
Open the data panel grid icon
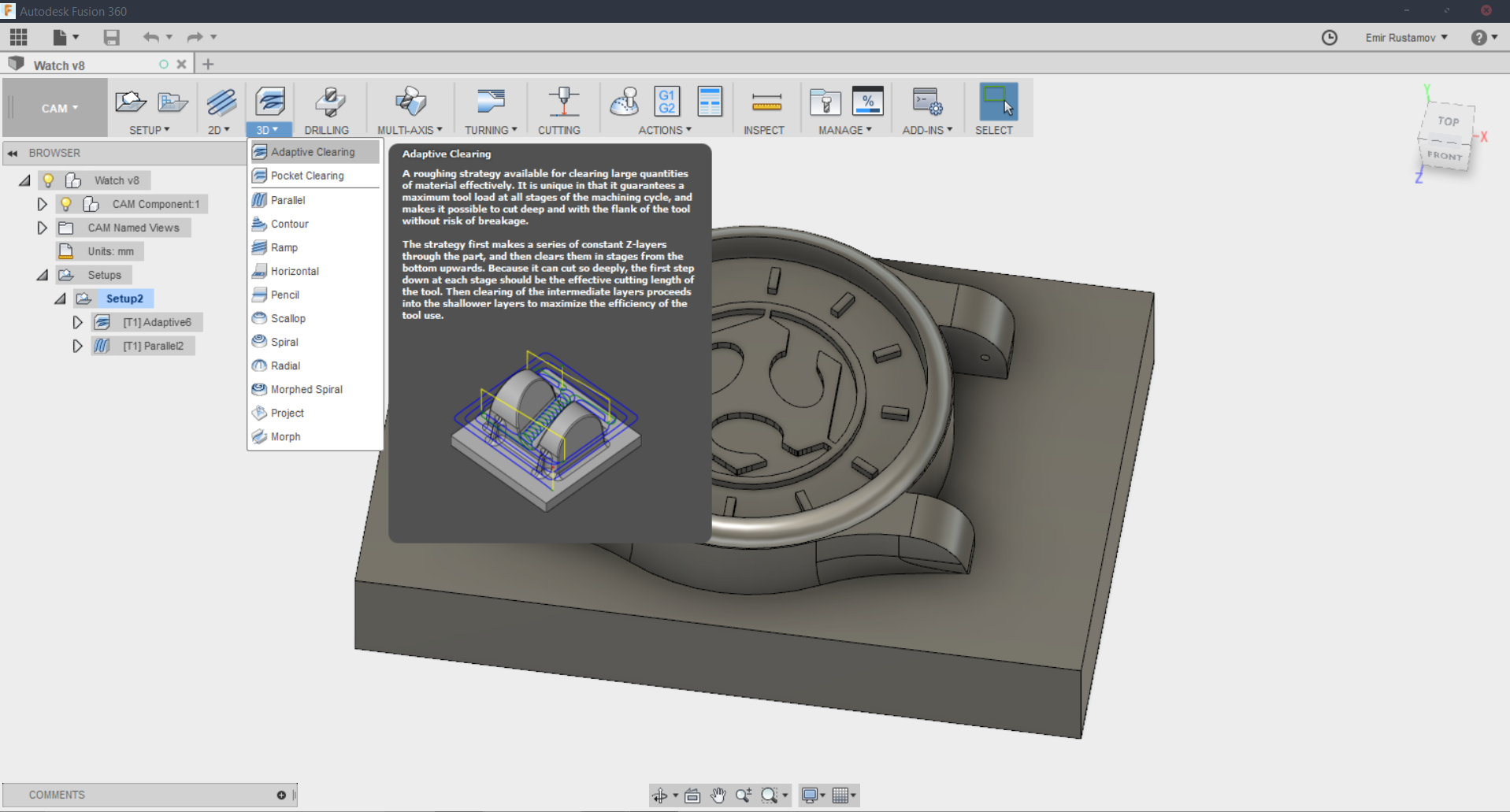19,37
